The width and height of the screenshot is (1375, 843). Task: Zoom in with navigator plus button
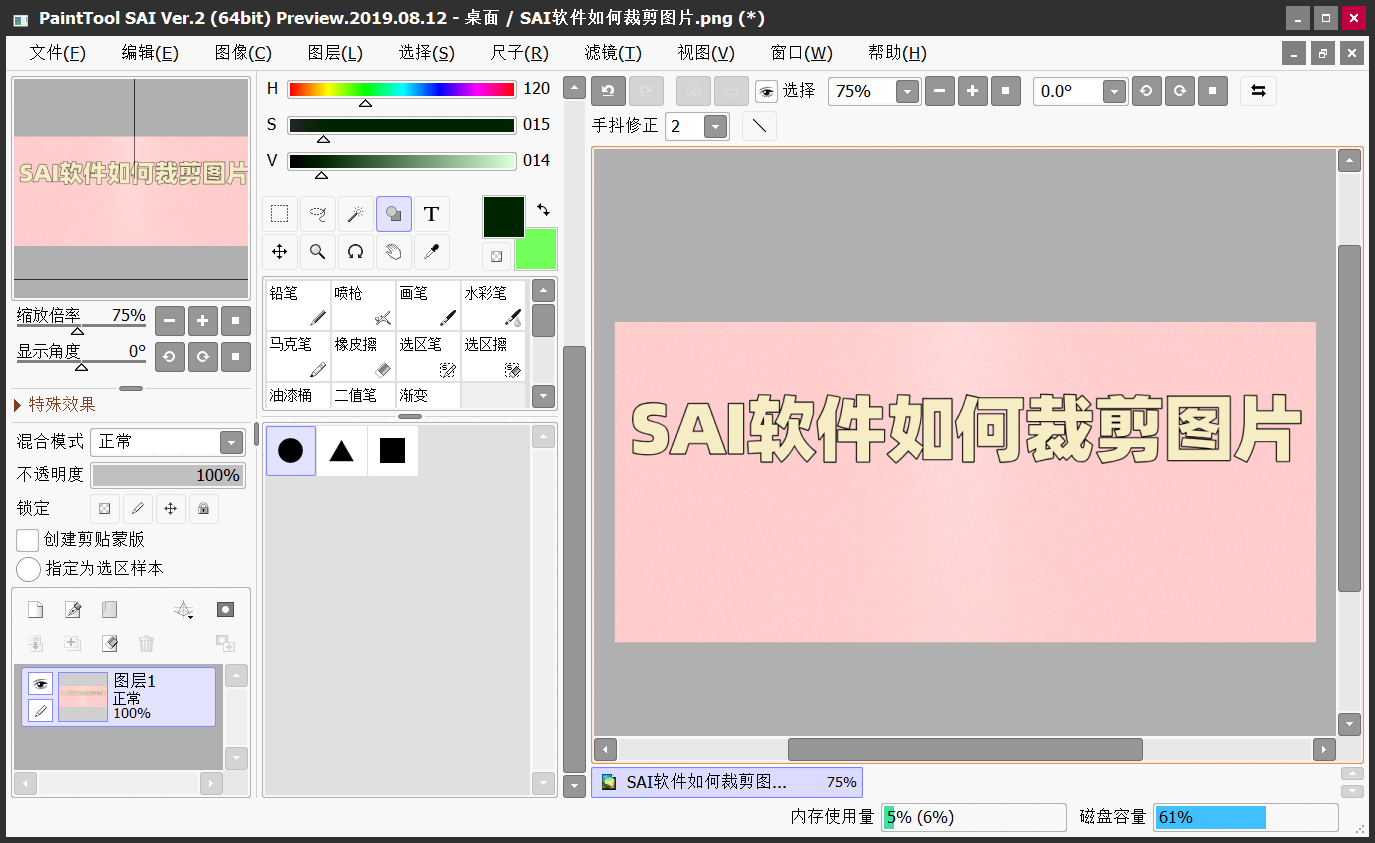[x=203, y=321]
